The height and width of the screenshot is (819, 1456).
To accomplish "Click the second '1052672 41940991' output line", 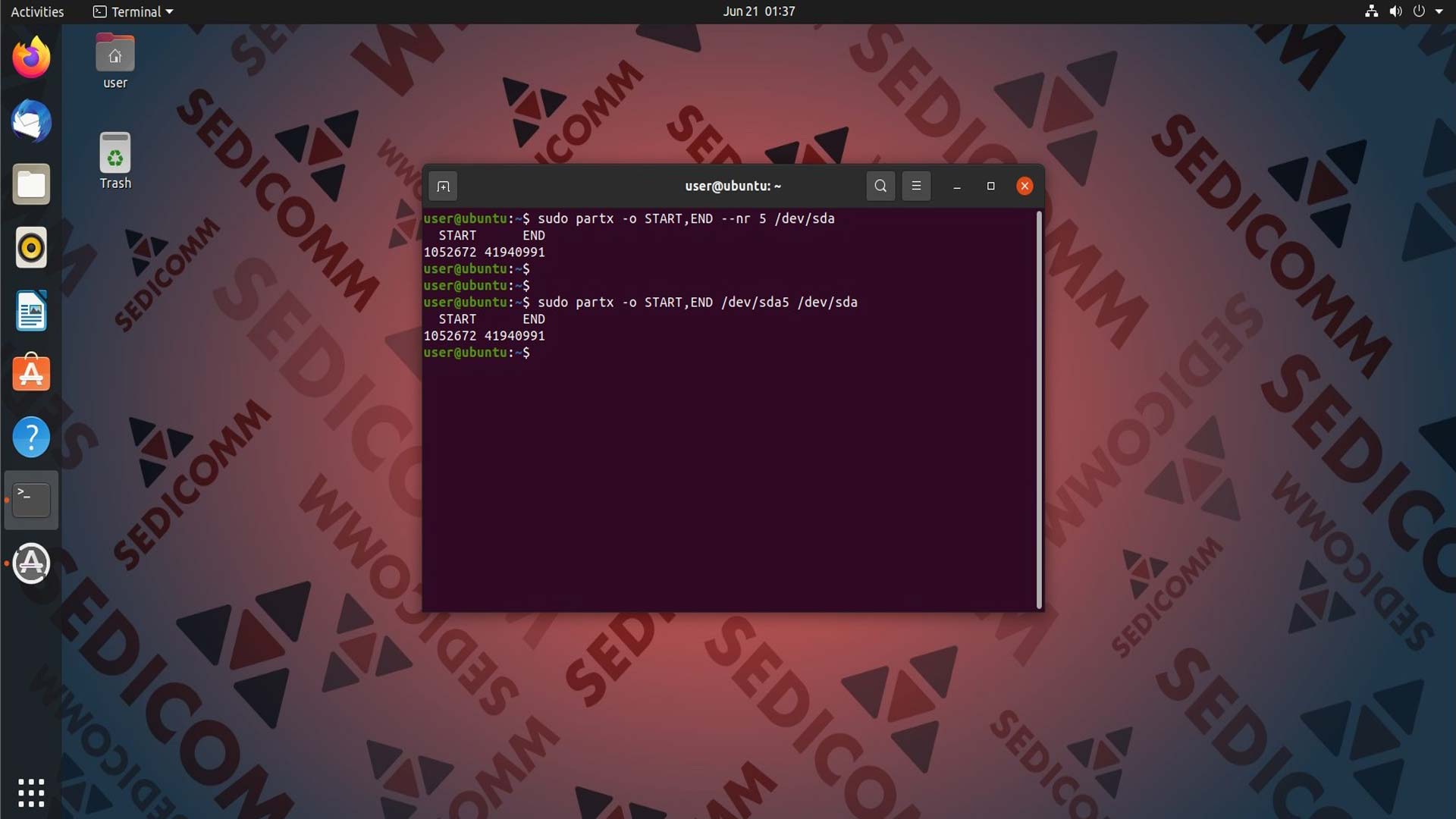I will 484,336.
